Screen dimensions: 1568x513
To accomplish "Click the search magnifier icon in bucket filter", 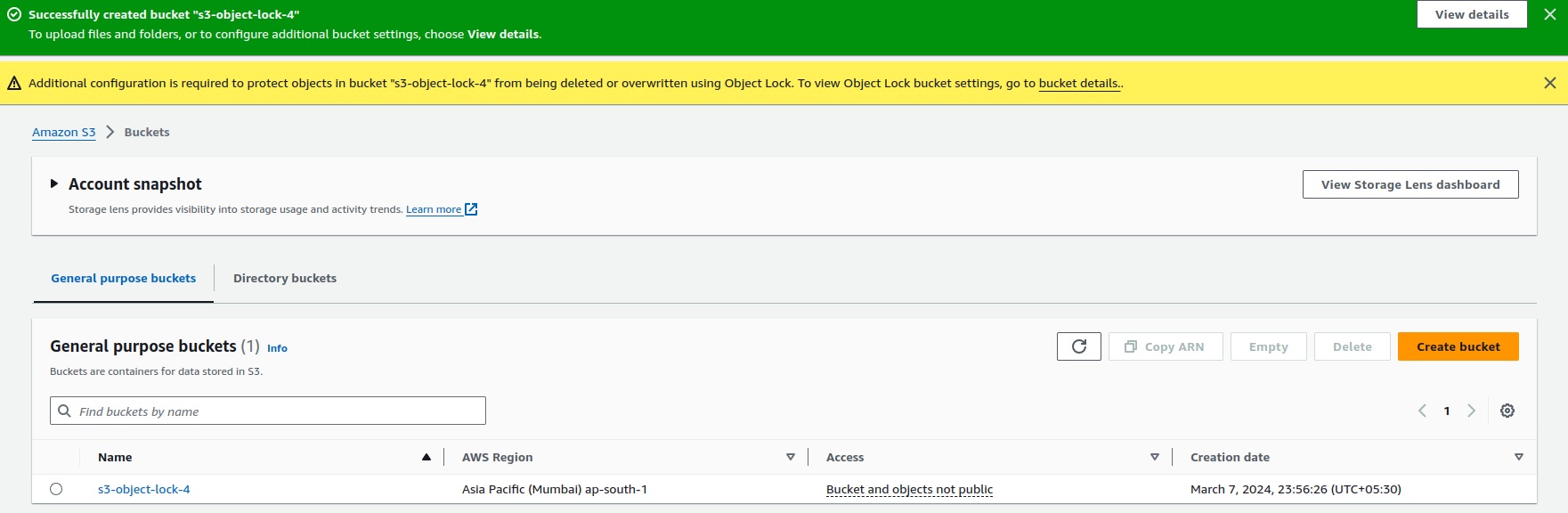I will [x=64, y=411].
